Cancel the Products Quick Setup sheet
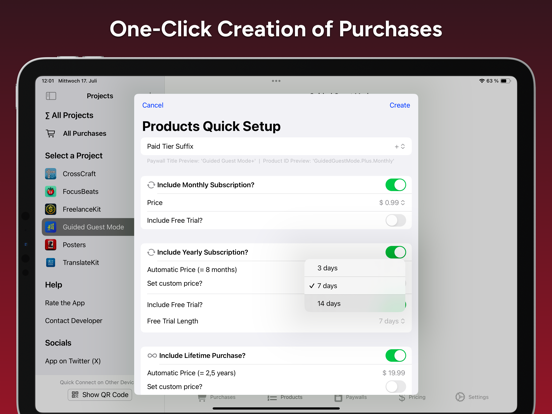The image size is (552, 414). click(153, 105)
